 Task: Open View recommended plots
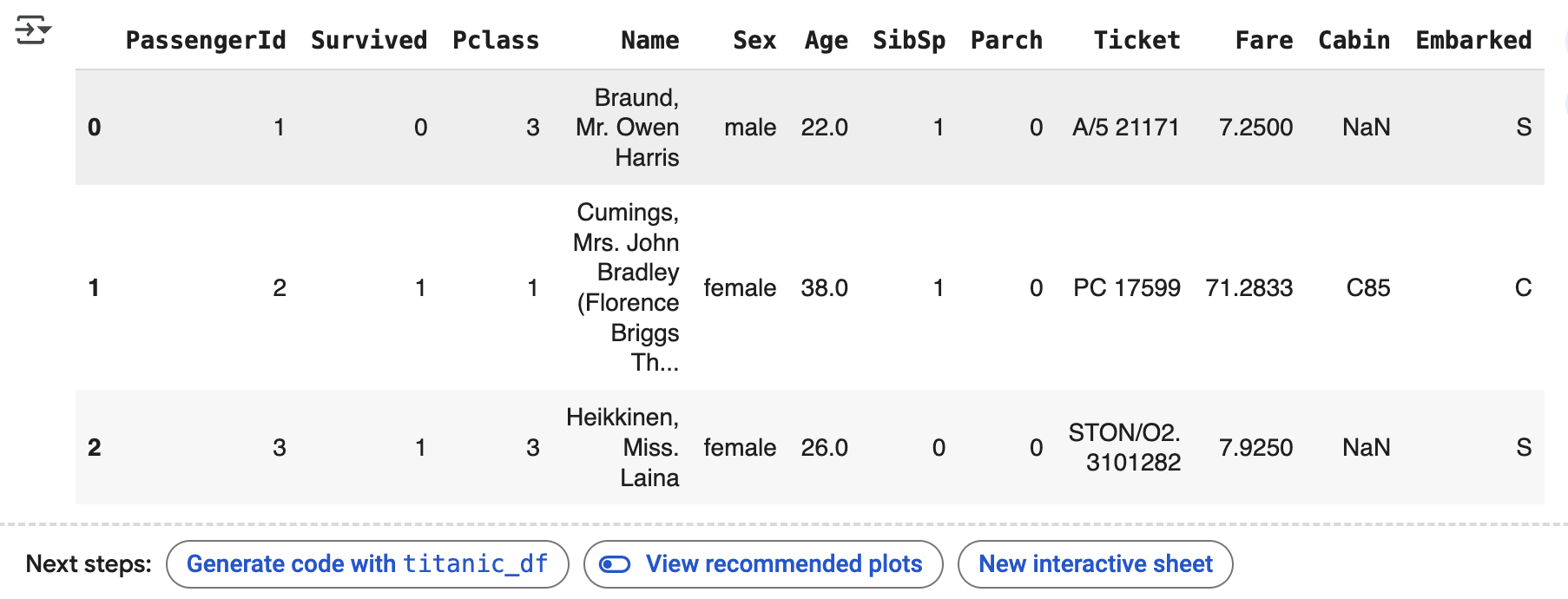[763, 564]
